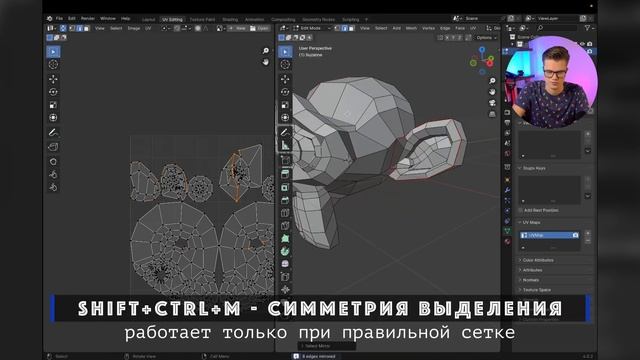The height and width of the screenshot is (360, 640).
Task: Click the Open image button
Action: pos(260,28)
